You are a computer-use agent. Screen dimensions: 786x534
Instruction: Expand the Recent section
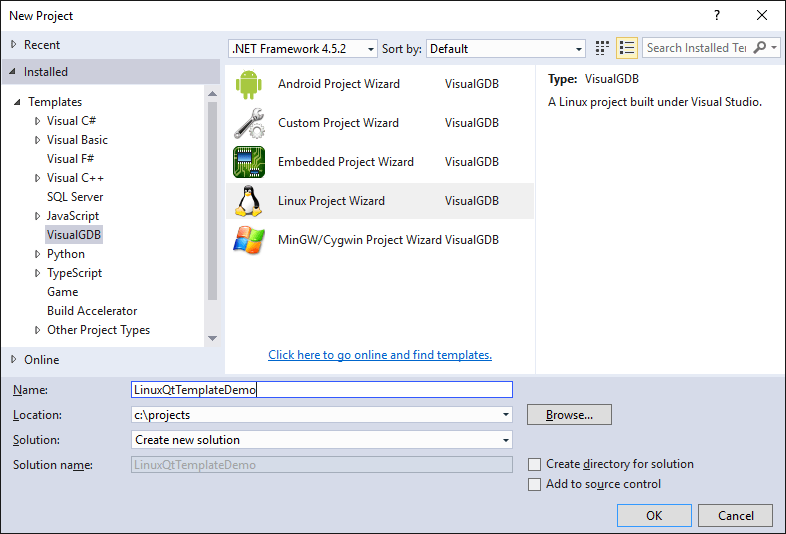pos(14,45)
